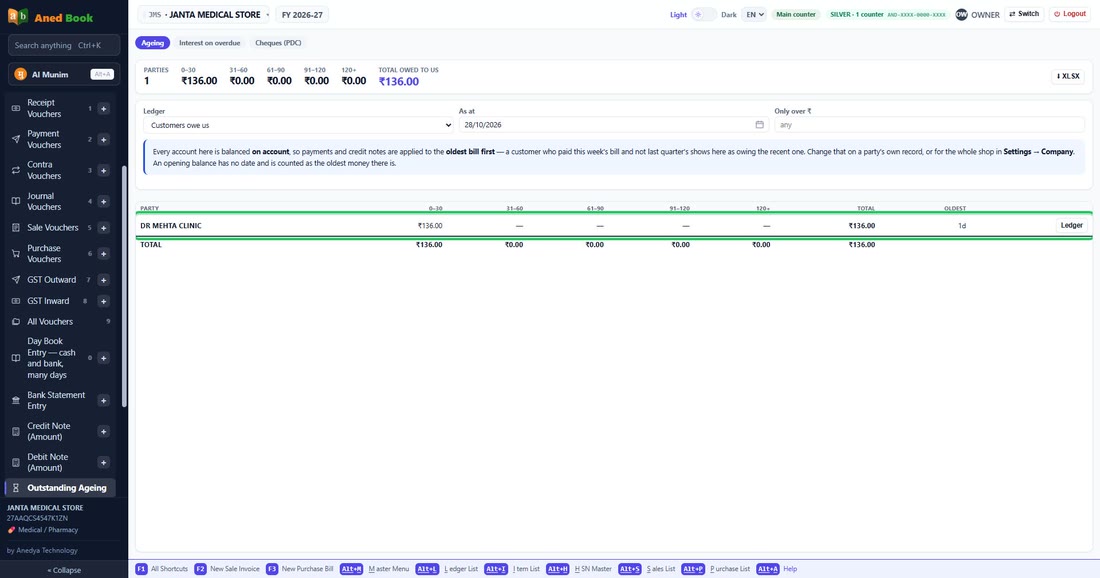Click the Journal Vouchers book icon
Screen dimensions: 1100x578
click(15, 201)
